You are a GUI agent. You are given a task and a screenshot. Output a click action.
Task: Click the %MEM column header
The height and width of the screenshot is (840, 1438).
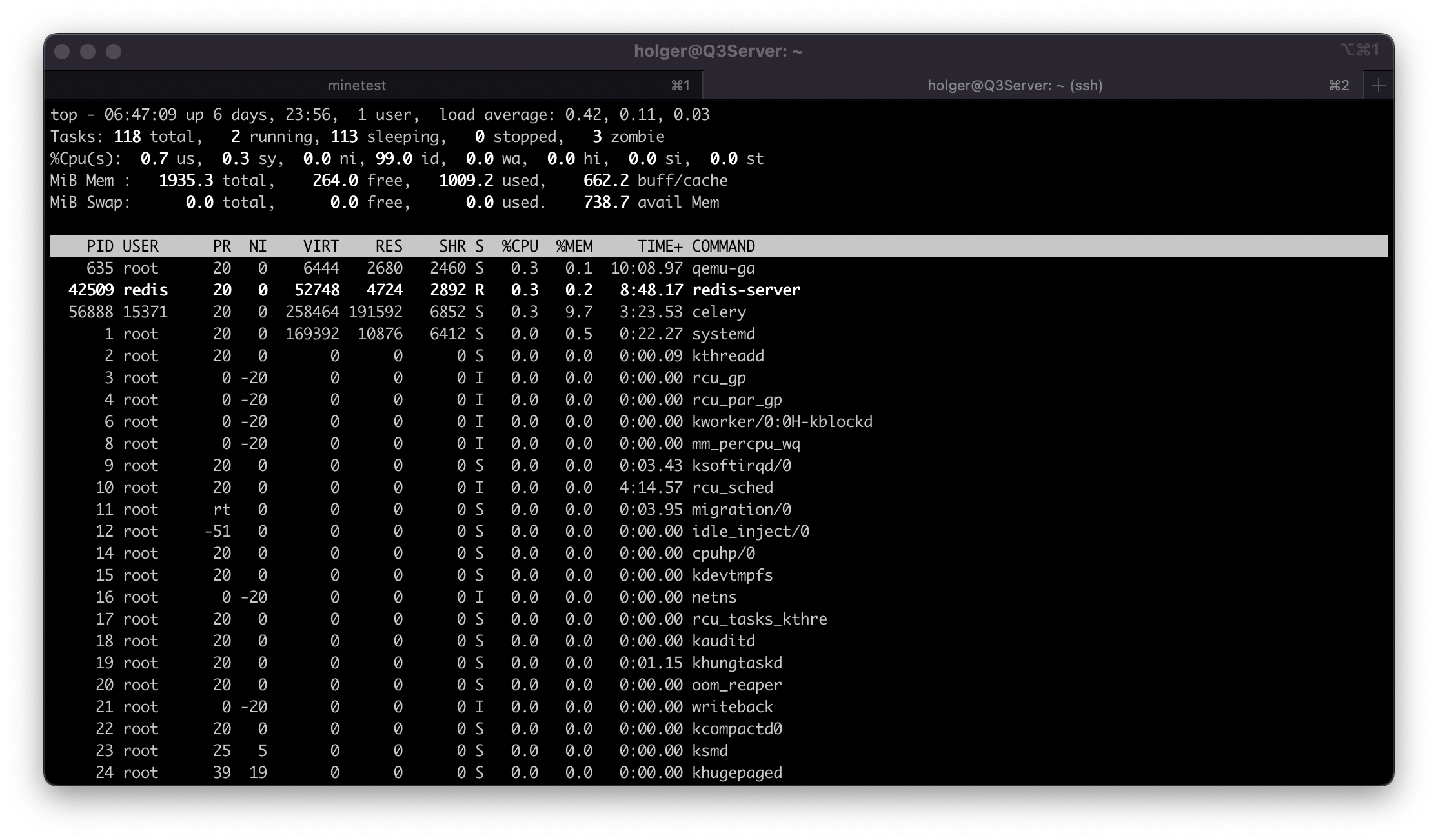click(x=574, y=246)
